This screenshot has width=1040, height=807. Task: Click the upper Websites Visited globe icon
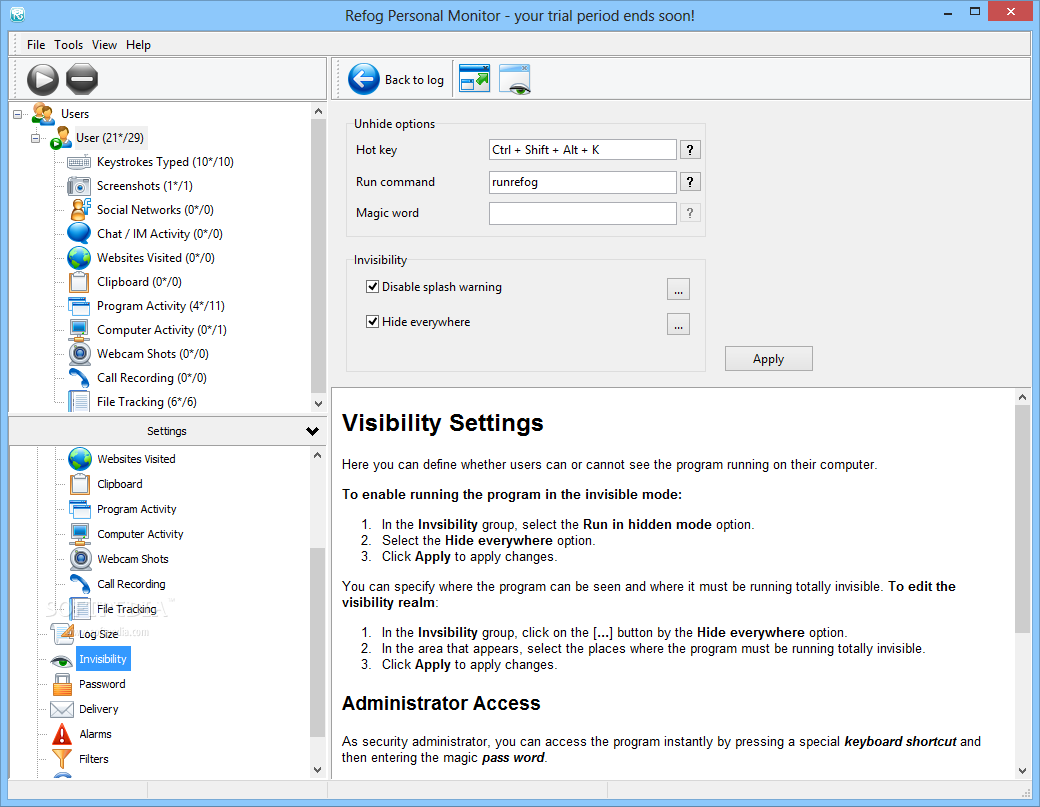(79, 258)
